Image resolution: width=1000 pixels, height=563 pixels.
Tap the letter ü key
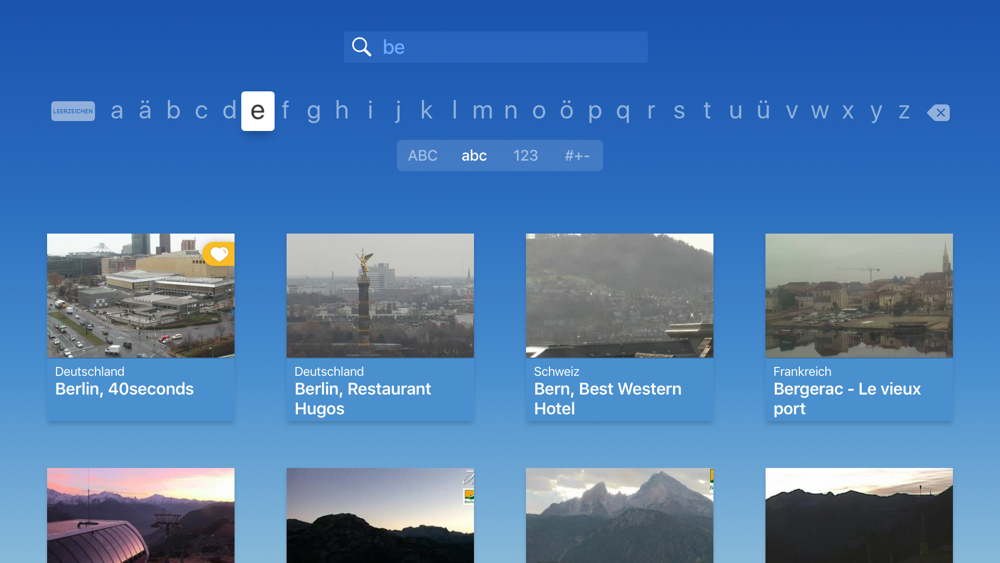(x=763, y=111)
